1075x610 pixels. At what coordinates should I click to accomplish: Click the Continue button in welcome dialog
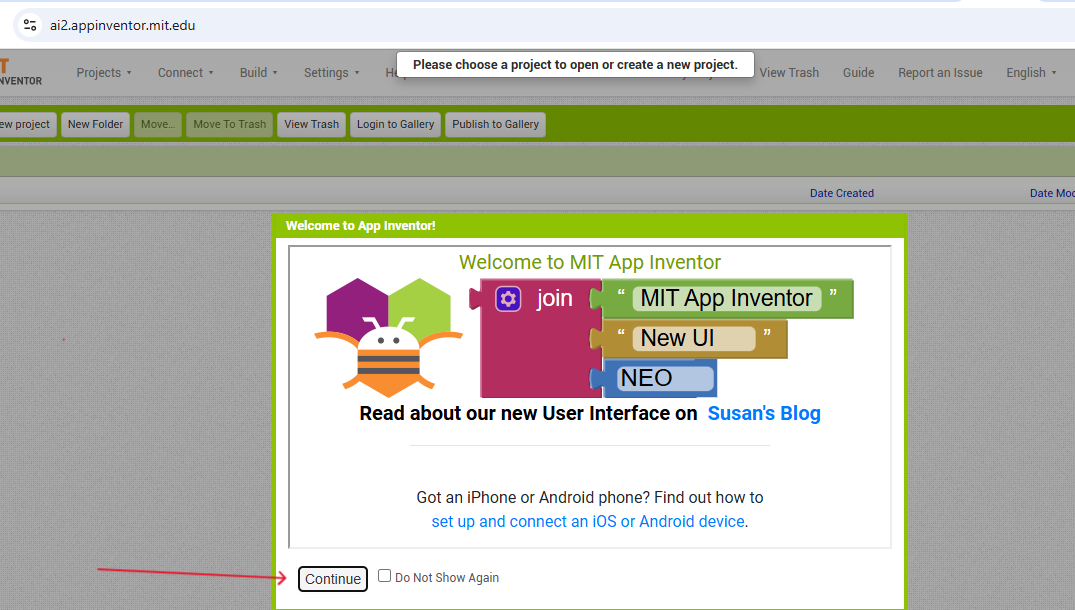tap(333, 578)
